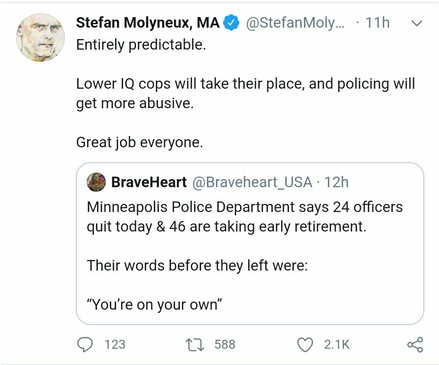439x365 pixels.
Task: Retweet using the arrows icon
Action: [x=195, y=345]
